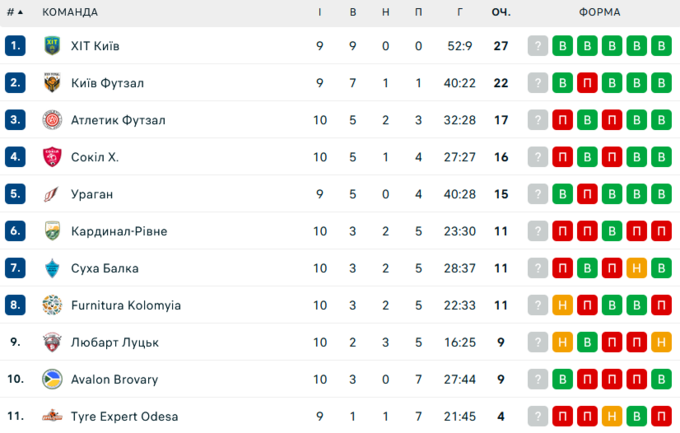Click the rank 1 position badge
680x433 pixels.
[x=14, y=46]
